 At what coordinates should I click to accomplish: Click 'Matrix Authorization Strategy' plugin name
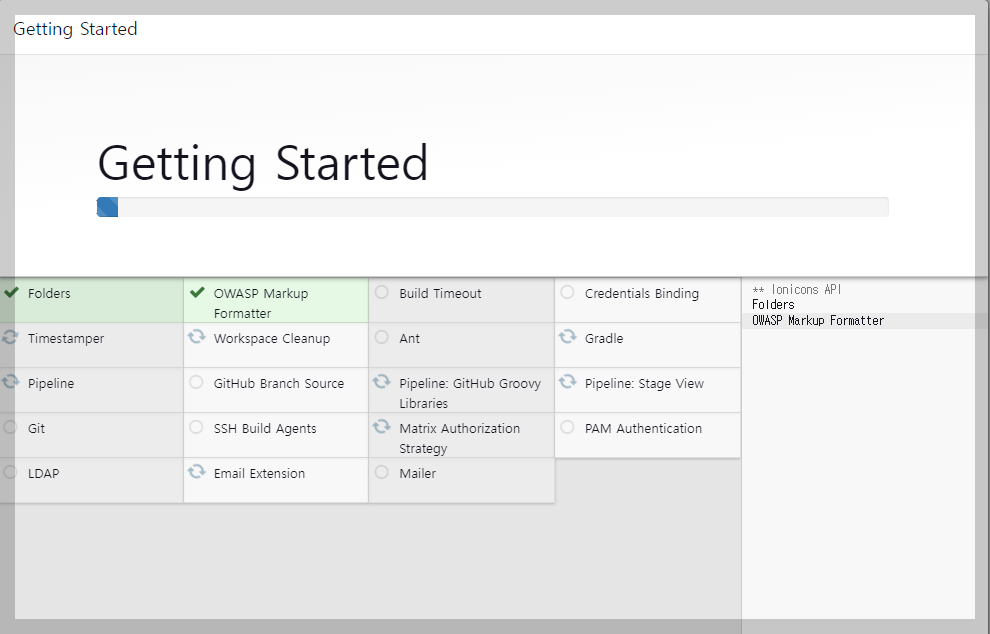point(460,438)
